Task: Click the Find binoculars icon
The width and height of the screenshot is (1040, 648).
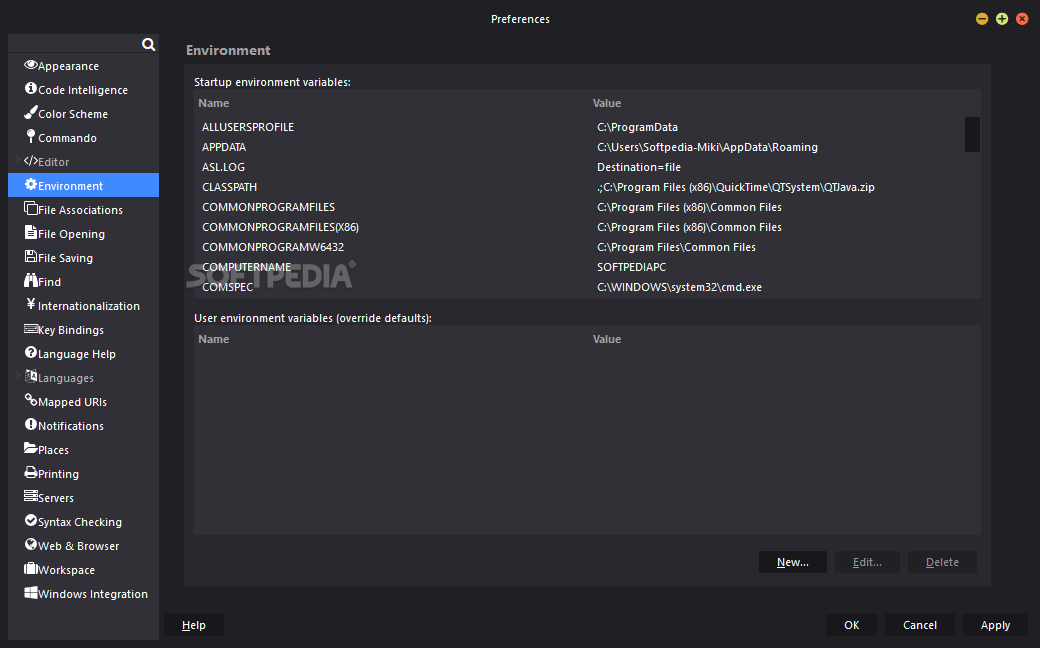Action: (x=31, y=280)
